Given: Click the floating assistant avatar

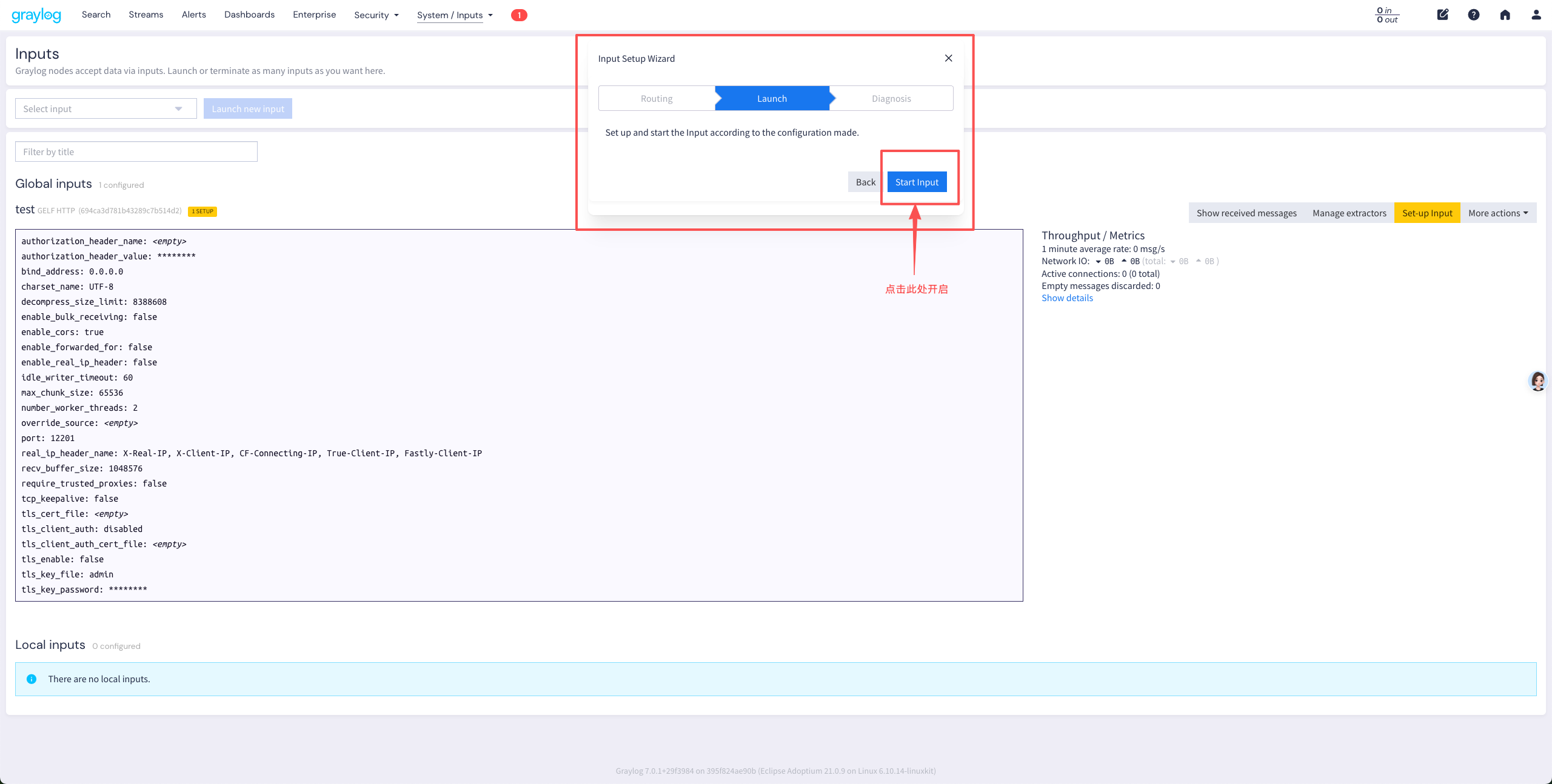Looking at the screenshot, I should pyautogui.click(x=1538, y=381).
